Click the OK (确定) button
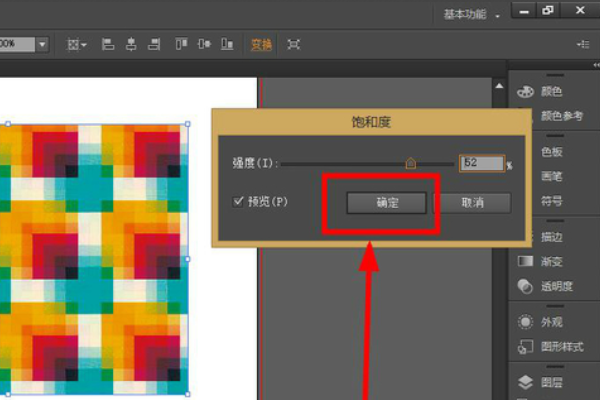The width and height of the screenshot is (600, 400). coord(386,202)
